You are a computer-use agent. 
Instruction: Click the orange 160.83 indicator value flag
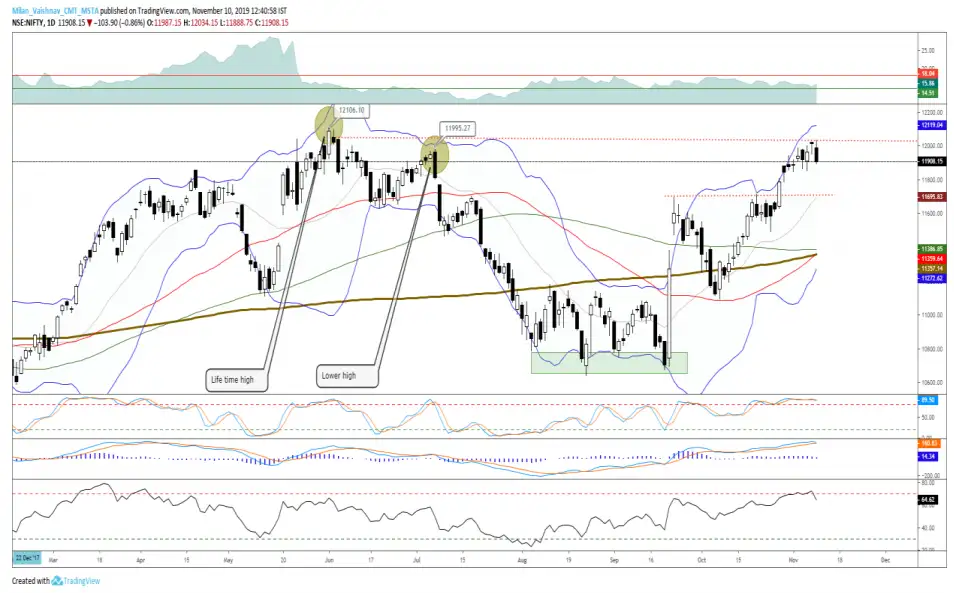point(928,443)
